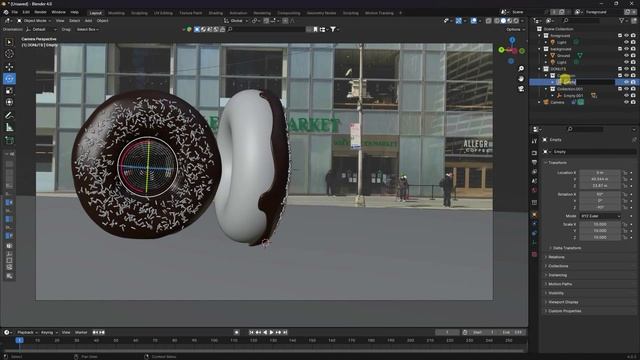
Task: Disable the Camera row render icon
Action: coord(633,102)
